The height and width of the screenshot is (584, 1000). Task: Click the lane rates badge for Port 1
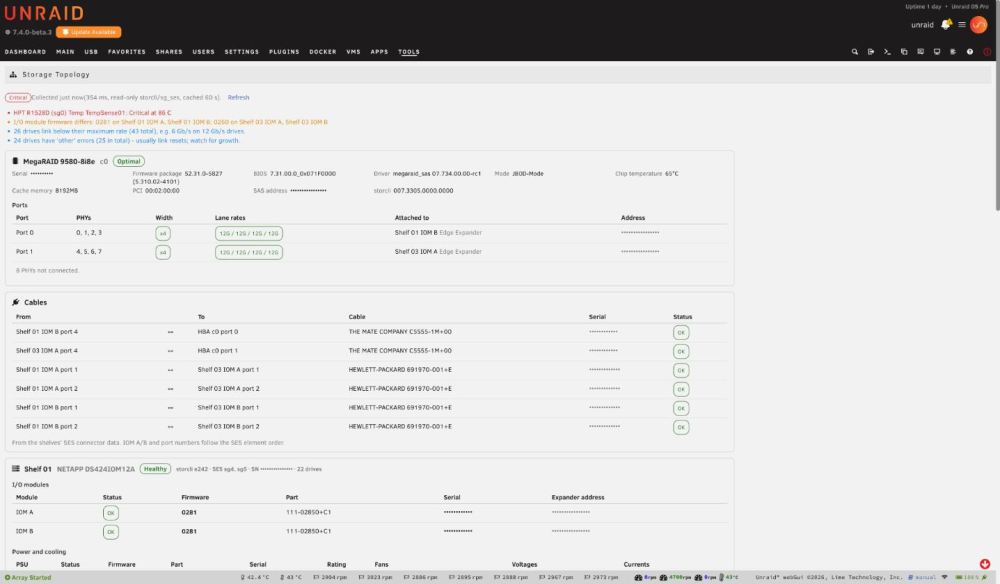pos(249,252)
